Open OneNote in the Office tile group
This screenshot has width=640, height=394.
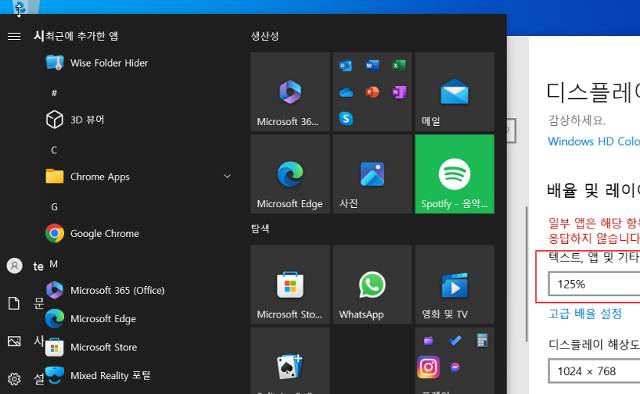pyautogui.click(x=399, y=92)
